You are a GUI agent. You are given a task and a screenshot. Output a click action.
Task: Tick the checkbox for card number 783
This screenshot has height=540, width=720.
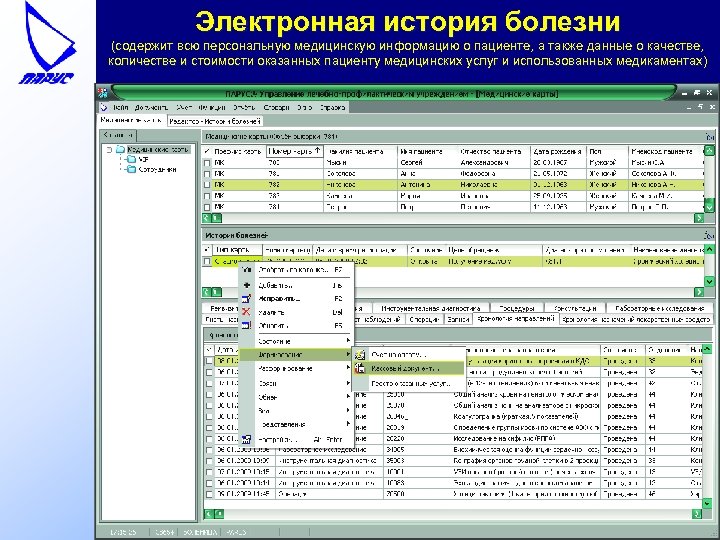pos(207,196)
